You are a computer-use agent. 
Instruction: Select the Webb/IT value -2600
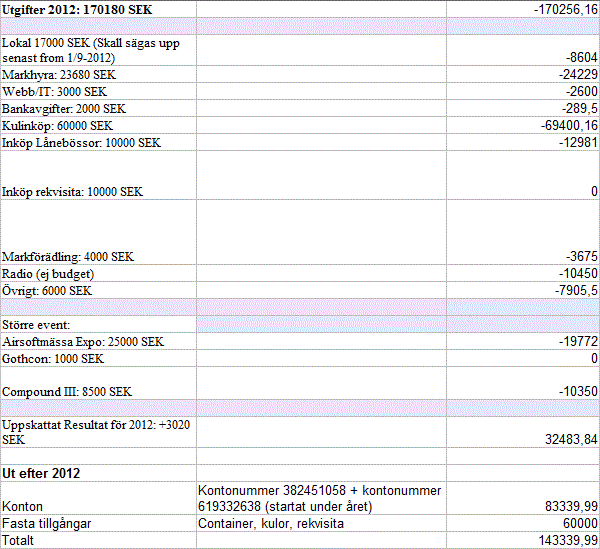point(578,91)
